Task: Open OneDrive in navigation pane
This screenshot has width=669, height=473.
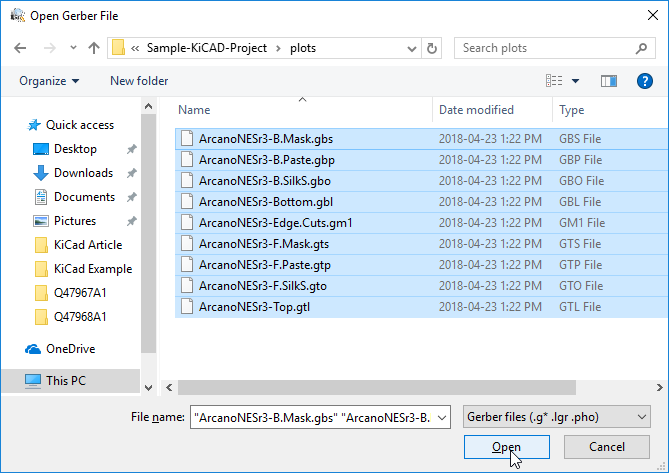Action: 72,349
